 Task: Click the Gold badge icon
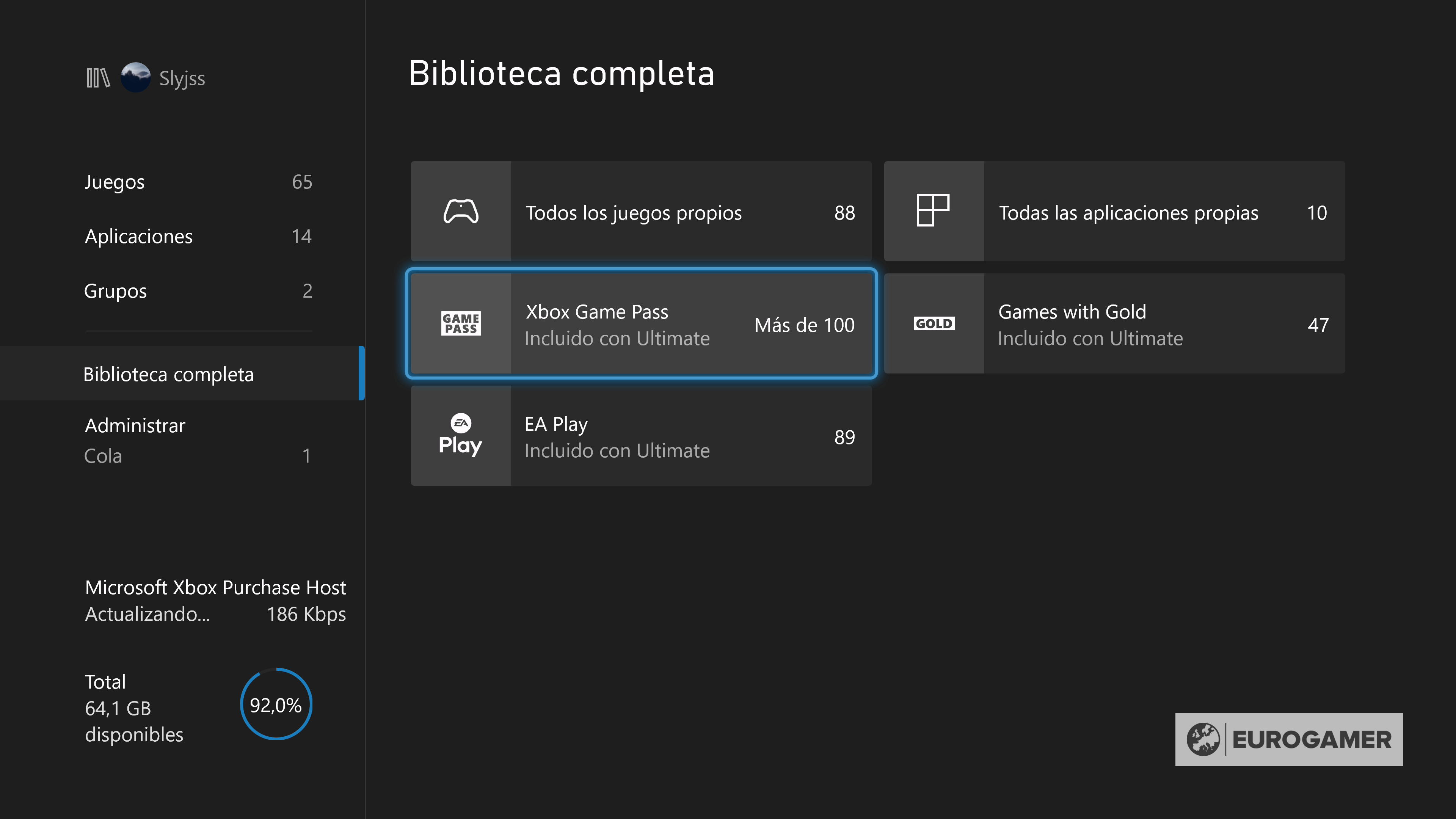tap(934, 323)
